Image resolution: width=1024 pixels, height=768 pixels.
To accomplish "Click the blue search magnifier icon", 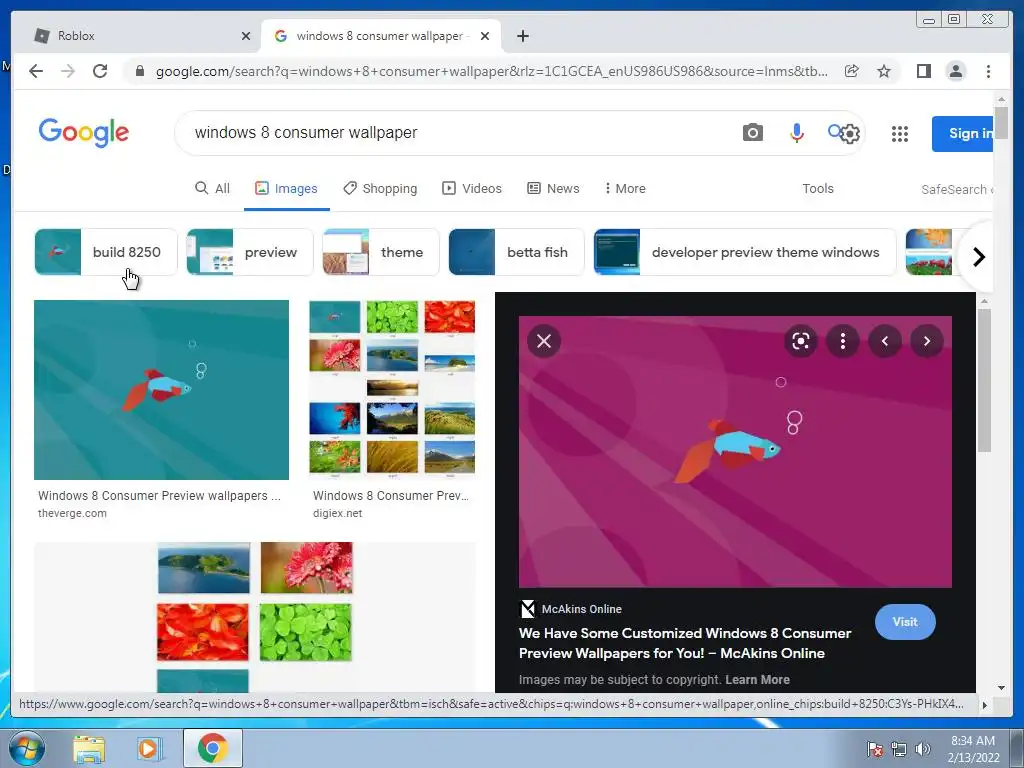I will (x=835, y=131).
